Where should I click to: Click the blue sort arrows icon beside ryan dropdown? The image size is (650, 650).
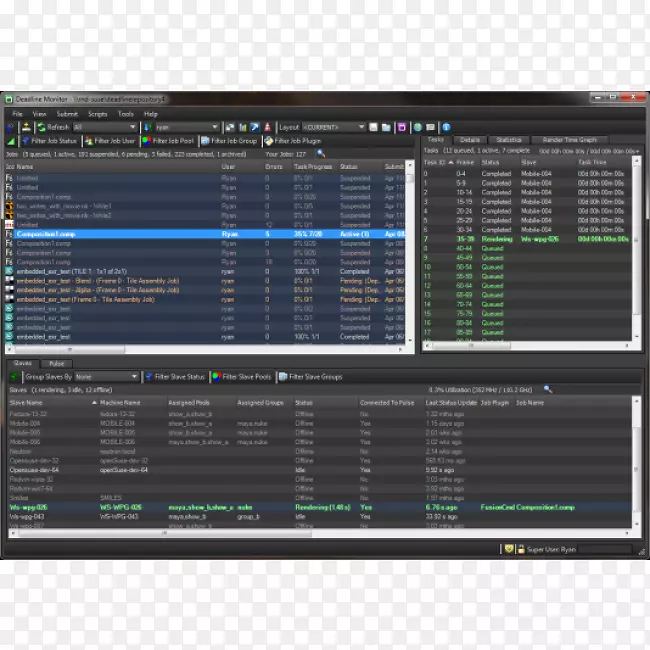coord(148,127)
